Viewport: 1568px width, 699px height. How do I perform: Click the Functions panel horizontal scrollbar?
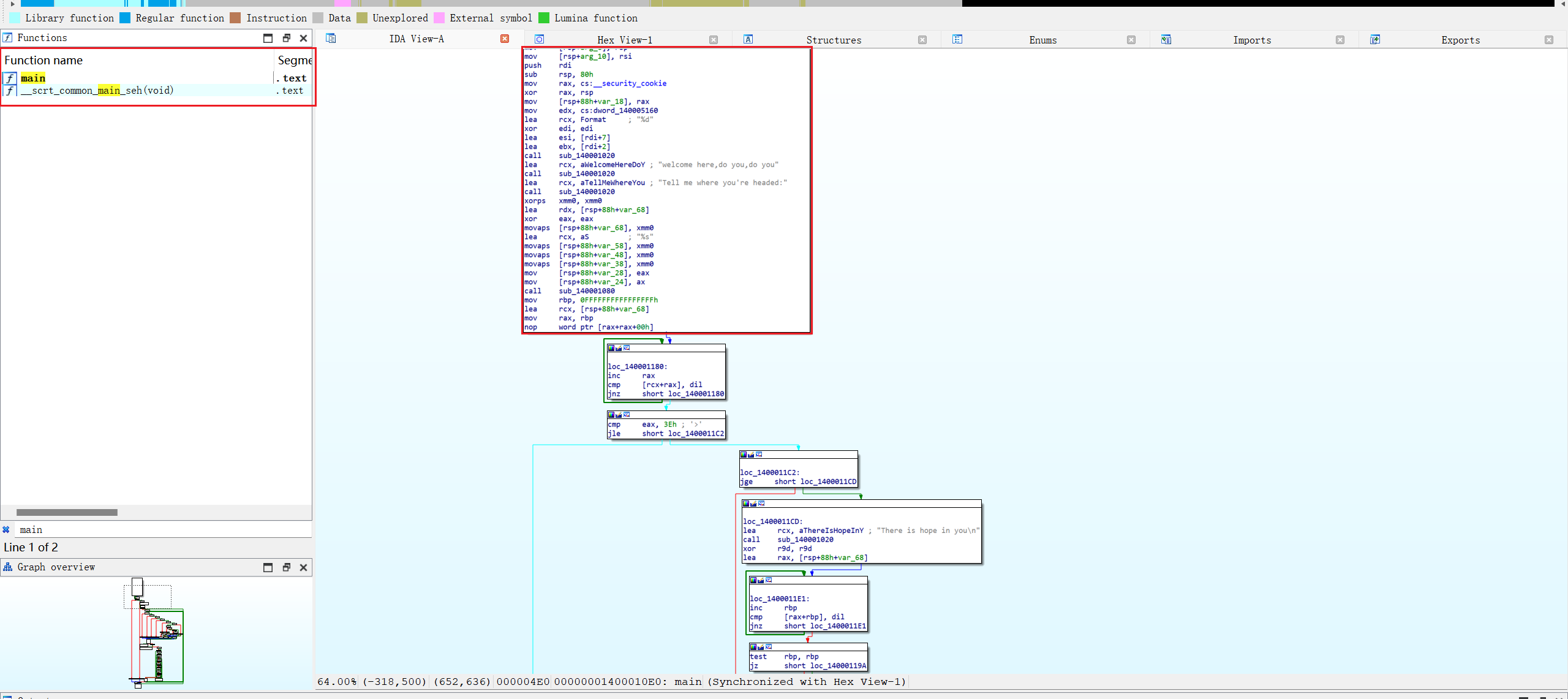point(67,512)
